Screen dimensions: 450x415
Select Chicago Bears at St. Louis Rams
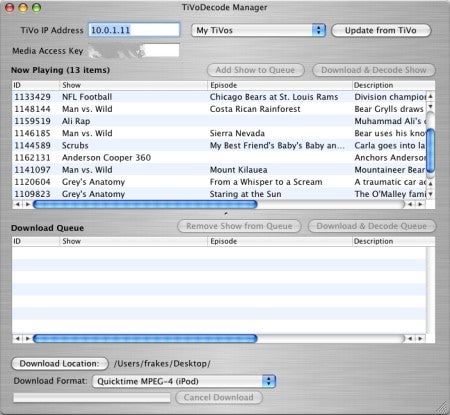[x=274, y=97]
